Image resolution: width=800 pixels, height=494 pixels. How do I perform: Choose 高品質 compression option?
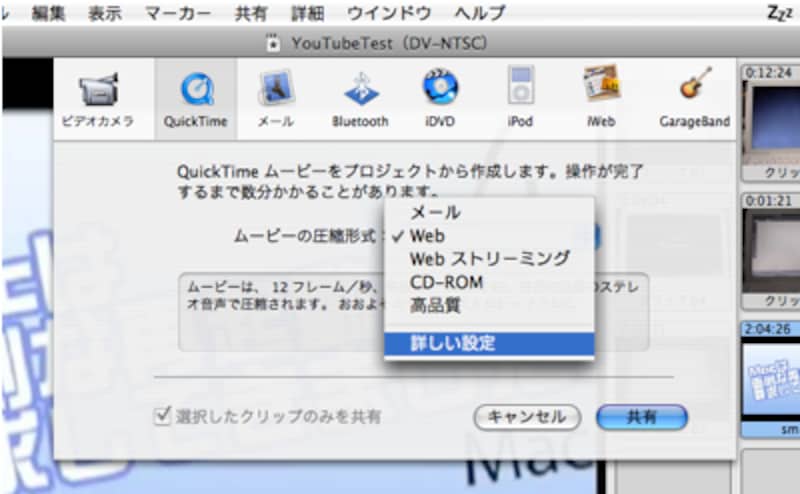489,305
